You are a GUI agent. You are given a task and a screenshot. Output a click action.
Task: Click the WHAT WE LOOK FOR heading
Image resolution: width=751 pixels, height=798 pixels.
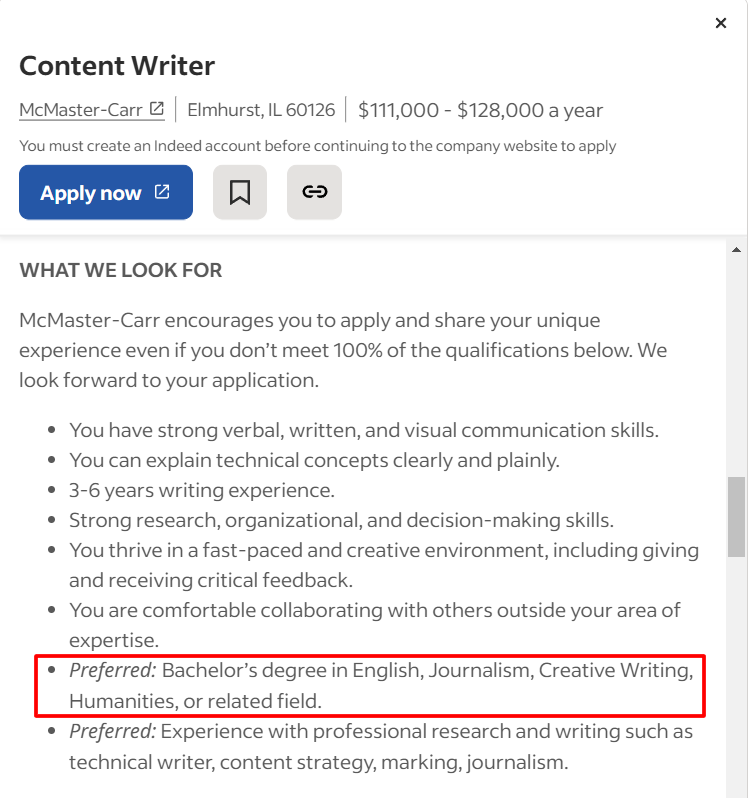121,271
